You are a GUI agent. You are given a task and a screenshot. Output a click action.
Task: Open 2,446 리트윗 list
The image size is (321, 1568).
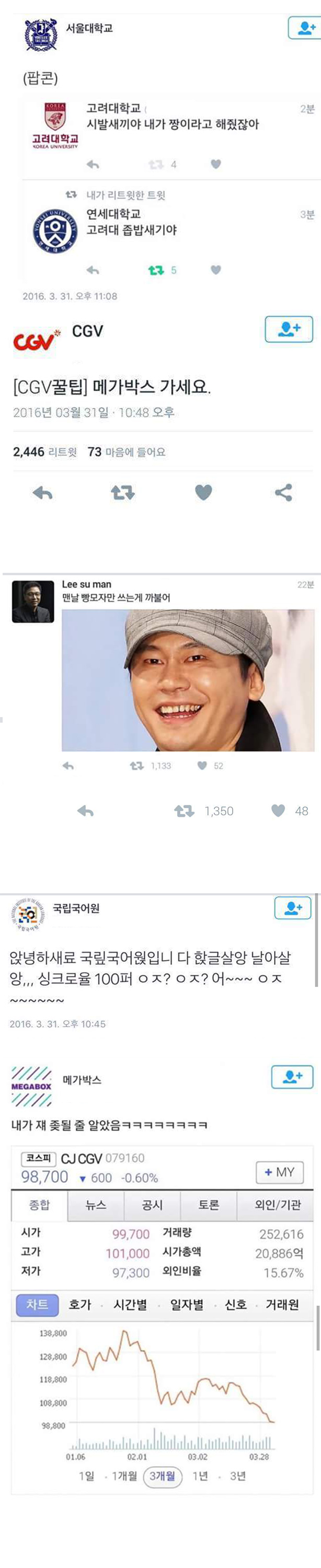click(x=45, y=452)
